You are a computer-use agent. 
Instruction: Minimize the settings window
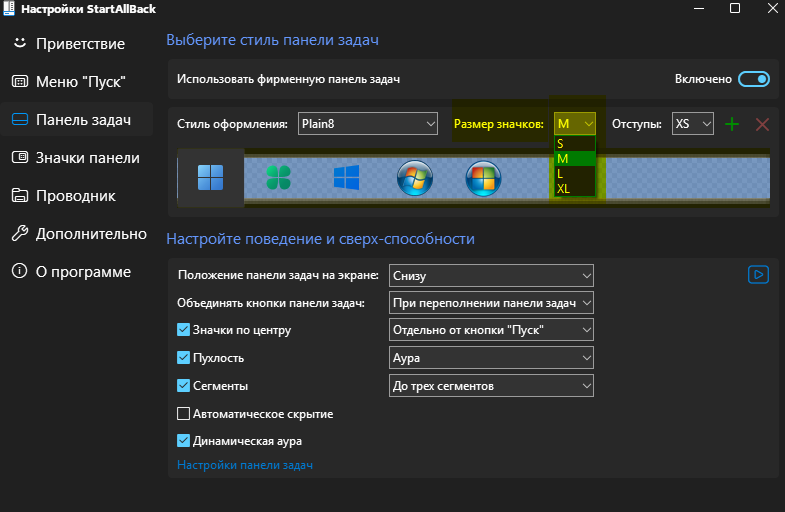click(699, 9)
